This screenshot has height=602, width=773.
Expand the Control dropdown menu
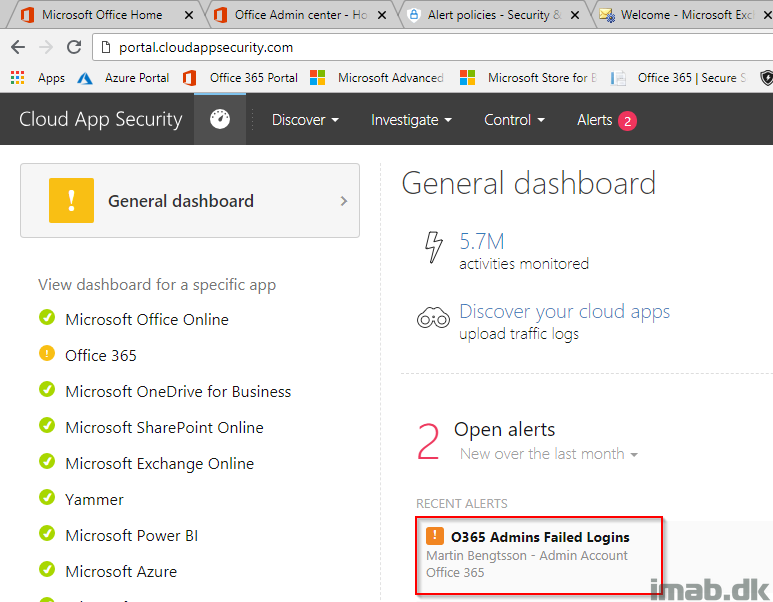coord(514,120)
